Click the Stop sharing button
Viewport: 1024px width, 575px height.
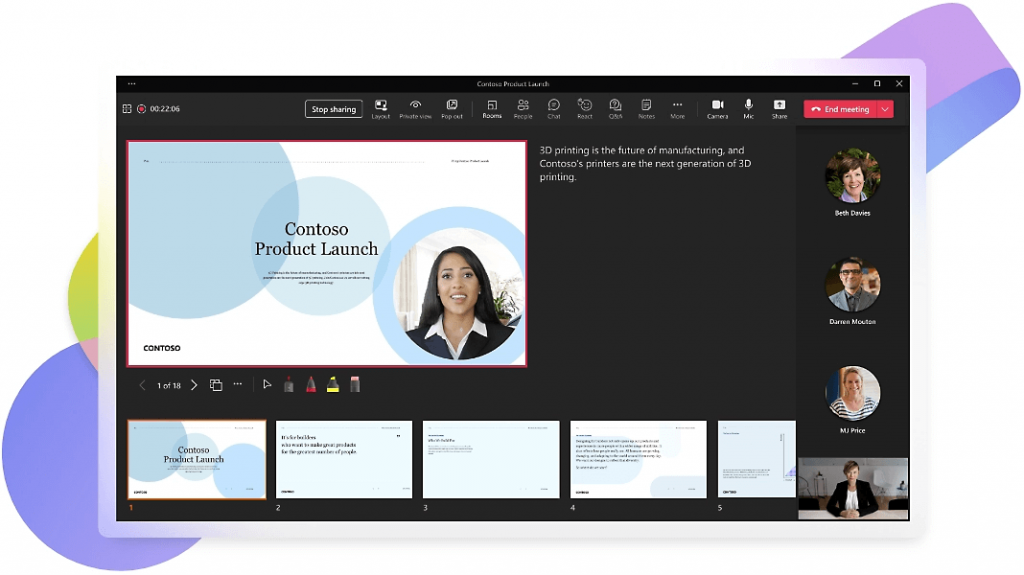point(334,109)
